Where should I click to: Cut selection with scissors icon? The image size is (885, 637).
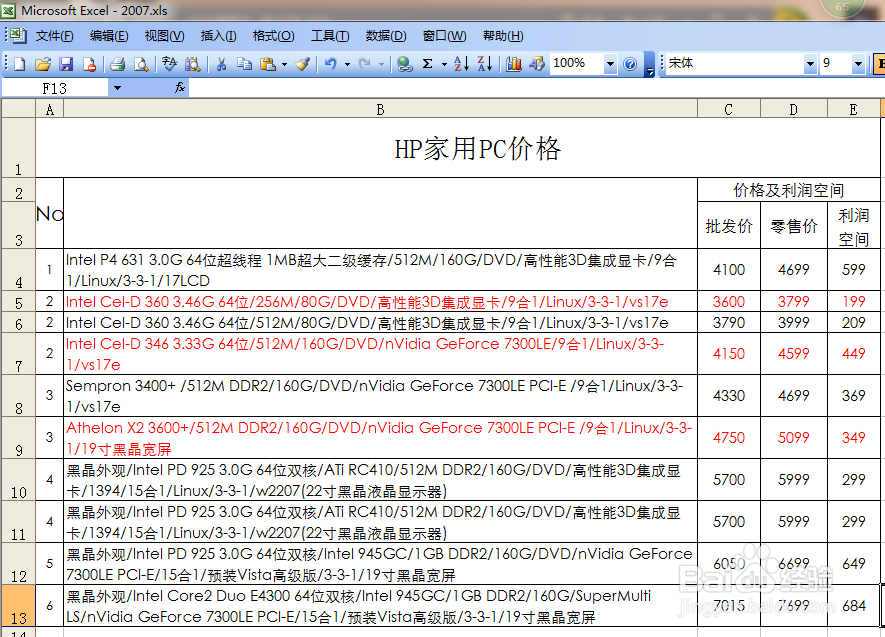click(221, 64)
